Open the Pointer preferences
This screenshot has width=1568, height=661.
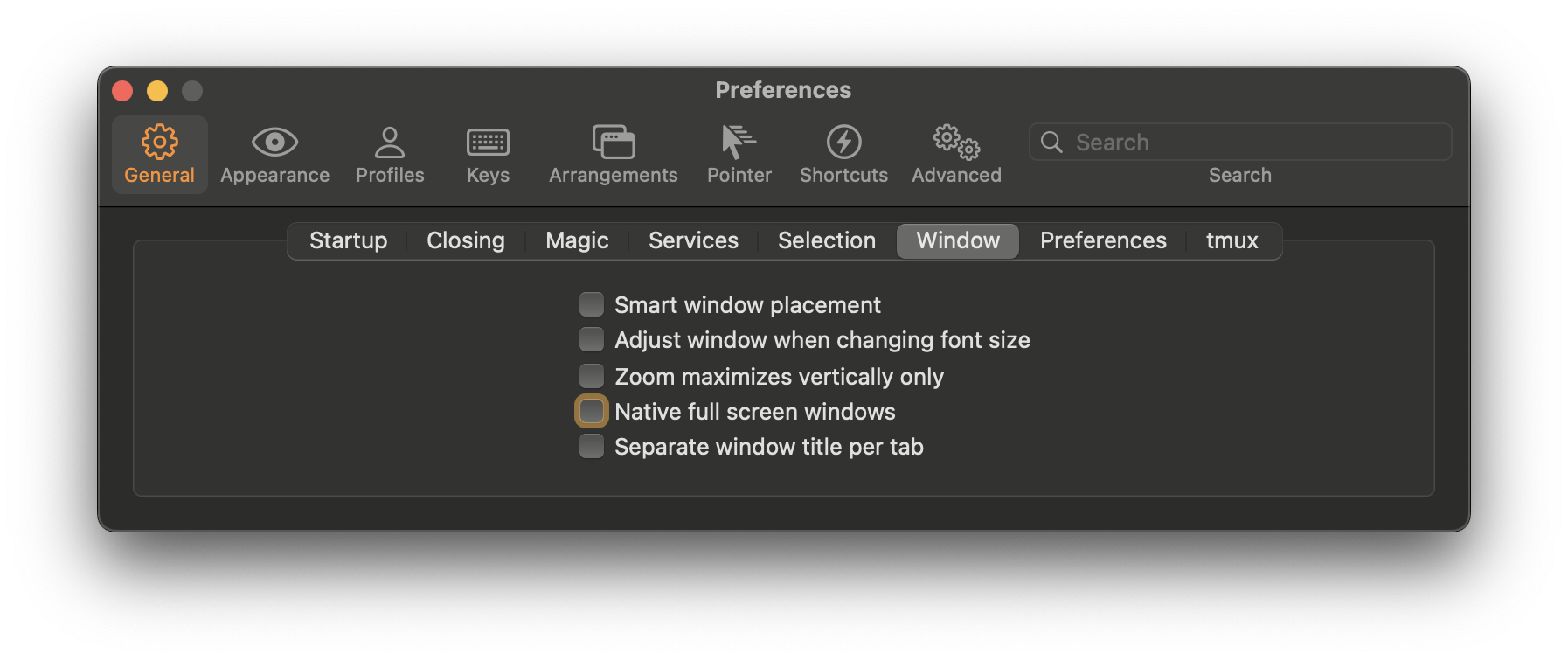(x=739, y=153)
